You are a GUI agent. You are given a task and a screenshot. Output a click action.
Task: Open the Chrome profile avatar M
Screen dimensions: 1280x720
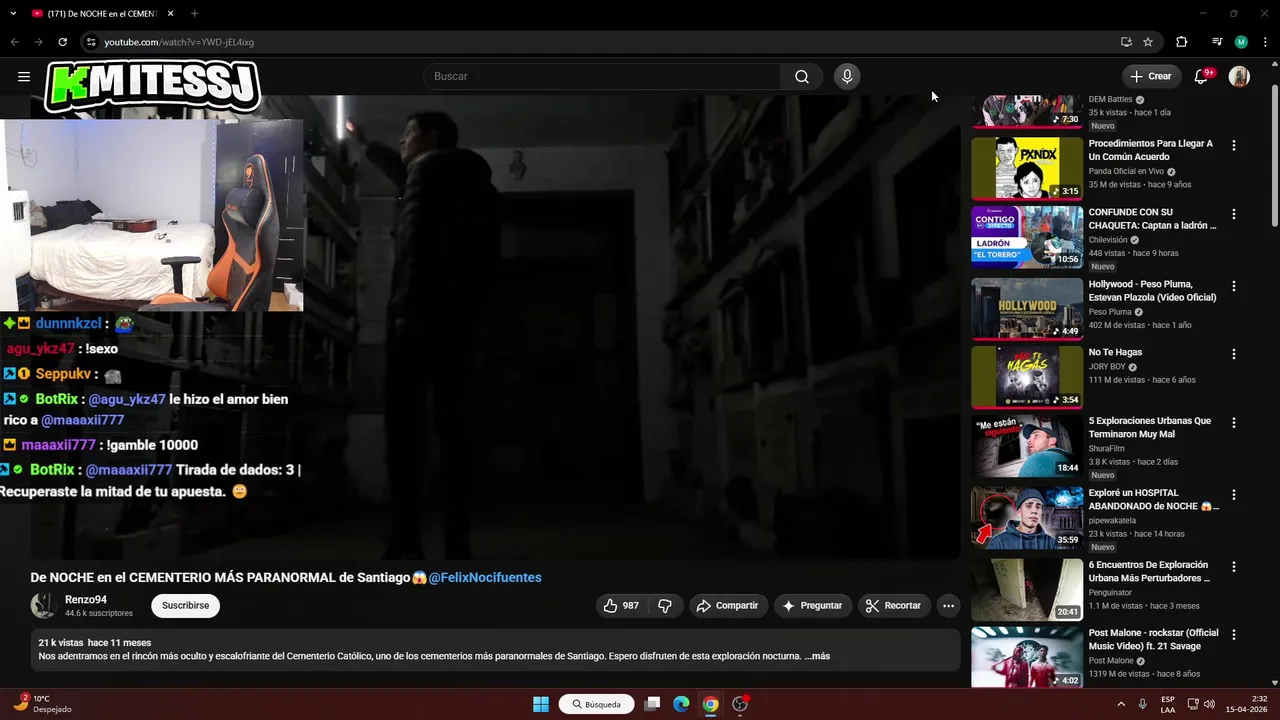point(1241,42)
